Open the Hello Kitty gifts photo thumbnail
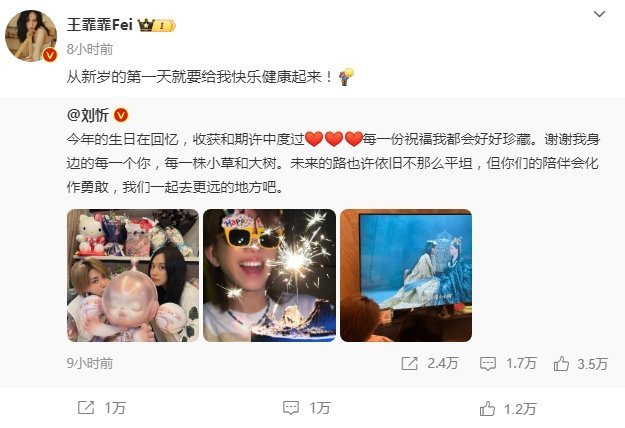625x428 pixels. [x=133, y=275]
